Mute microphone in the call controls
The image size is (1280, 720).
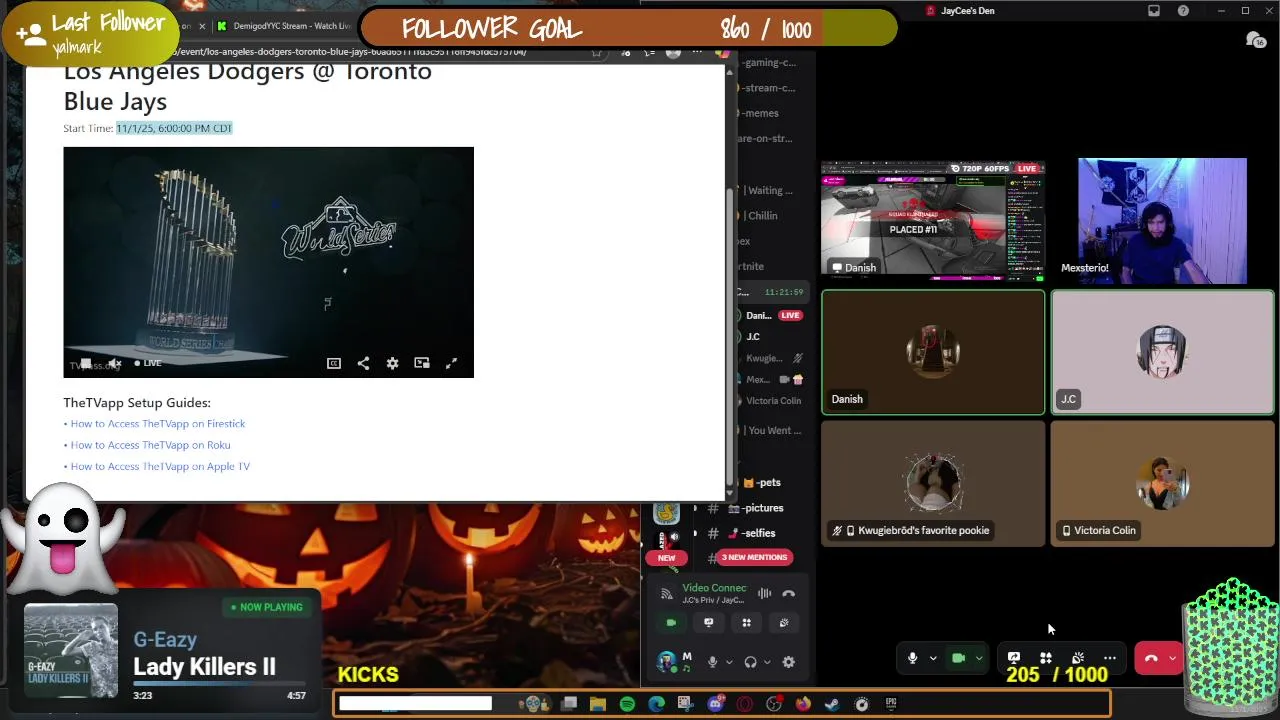tap(912, 658)
